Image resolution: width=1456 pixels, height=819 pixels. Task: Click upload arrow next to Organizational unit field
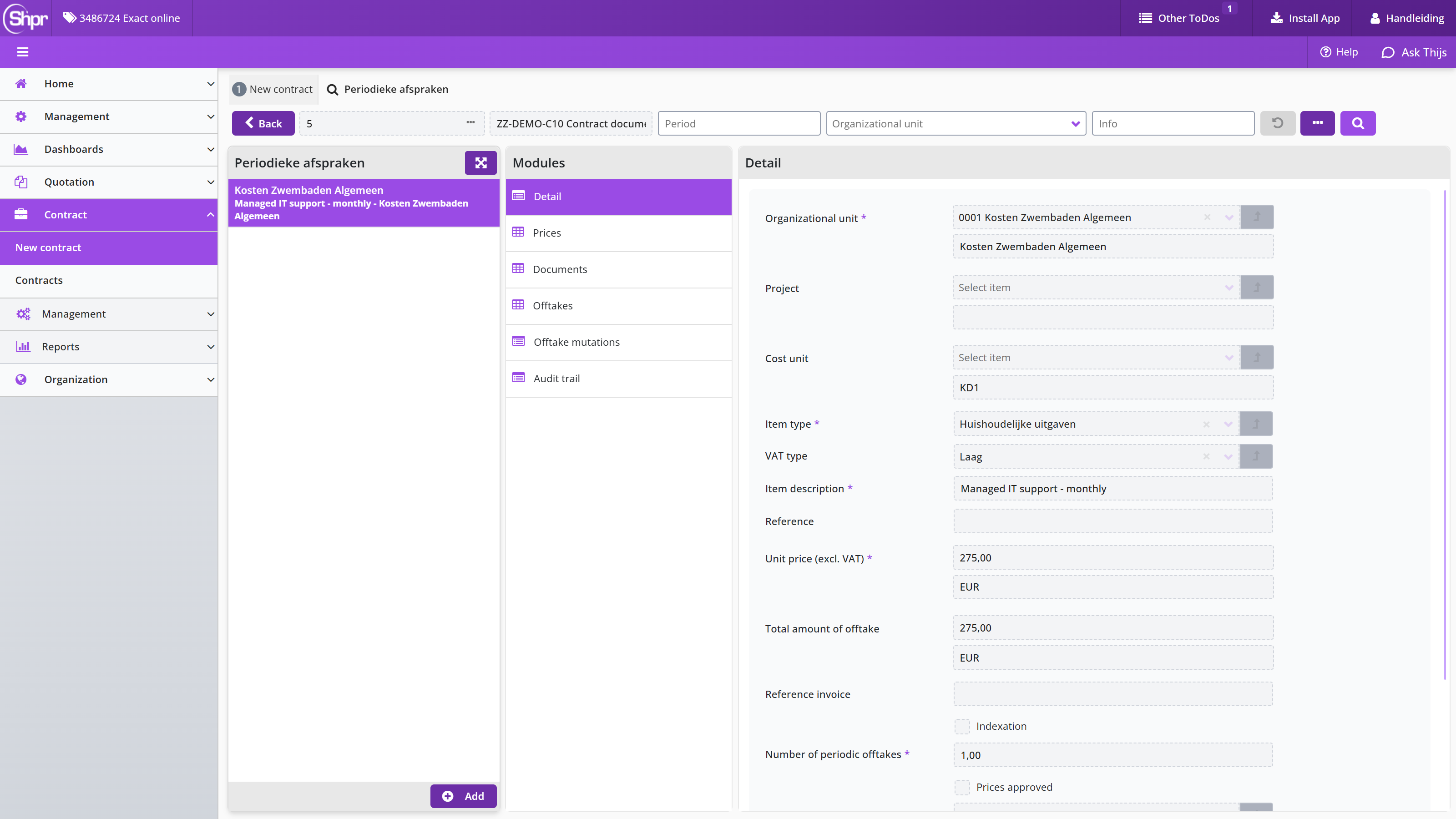point(1256,217)
